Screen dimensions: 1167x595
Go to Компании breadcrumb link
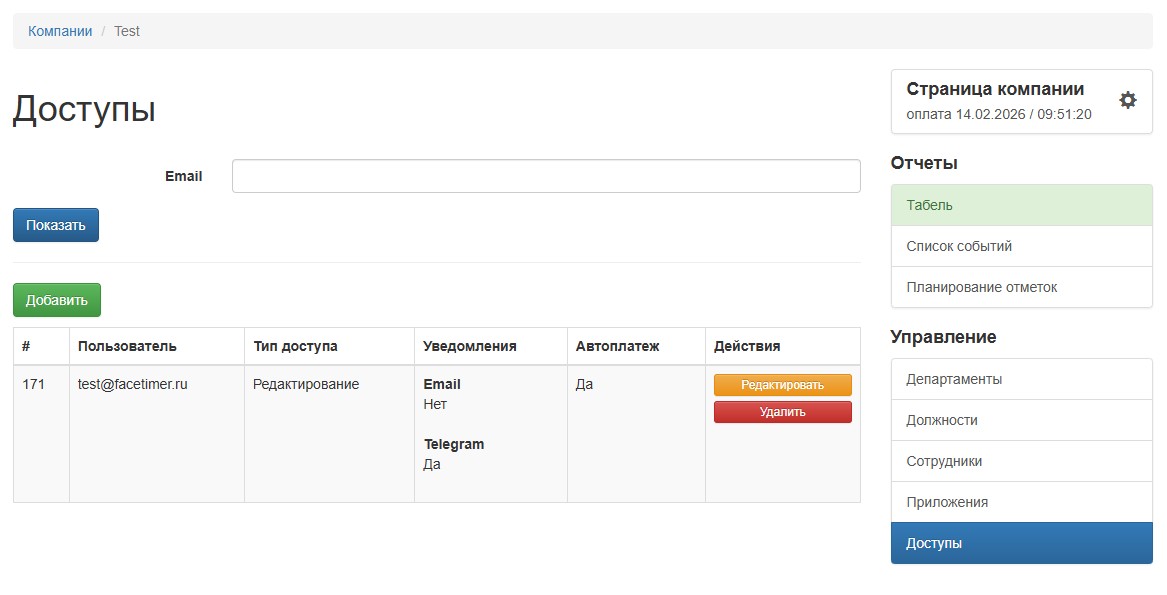tap(60, 31)
